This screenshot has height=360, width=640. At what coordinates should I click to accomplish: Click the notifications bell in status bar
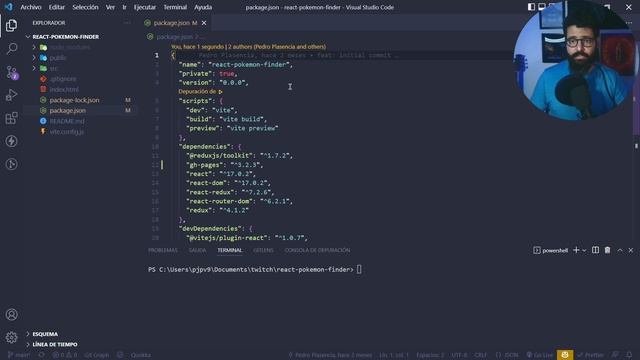[629, 355]
